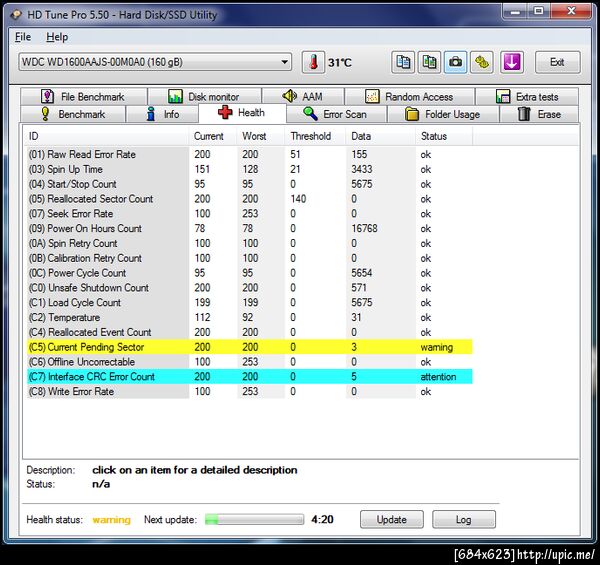Switch to the Info tab
This screenshot has height=565, width=600.
162,114
